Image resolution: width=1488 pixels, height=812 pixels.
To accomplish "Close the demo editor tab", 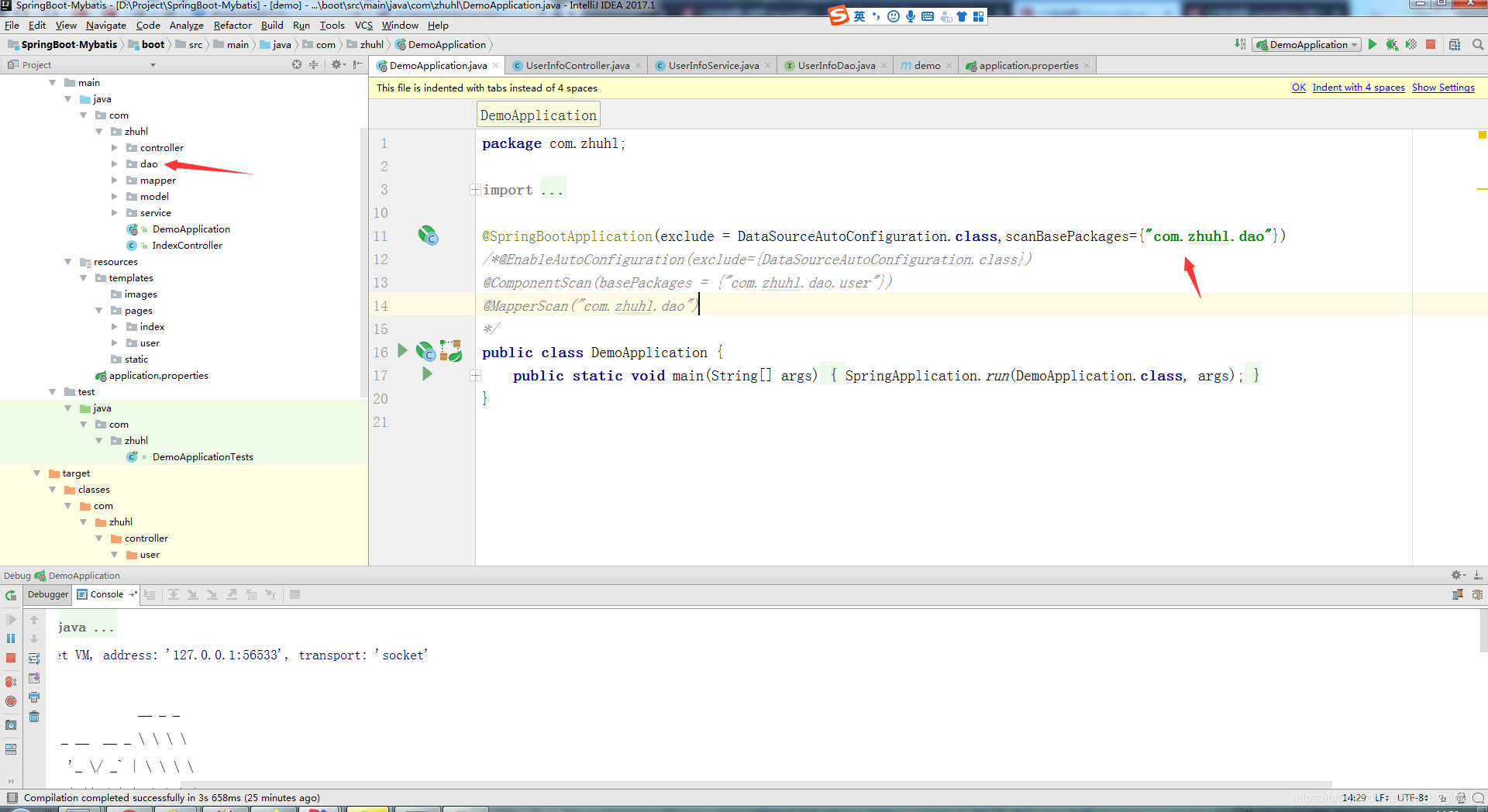I will pos(949,66).
